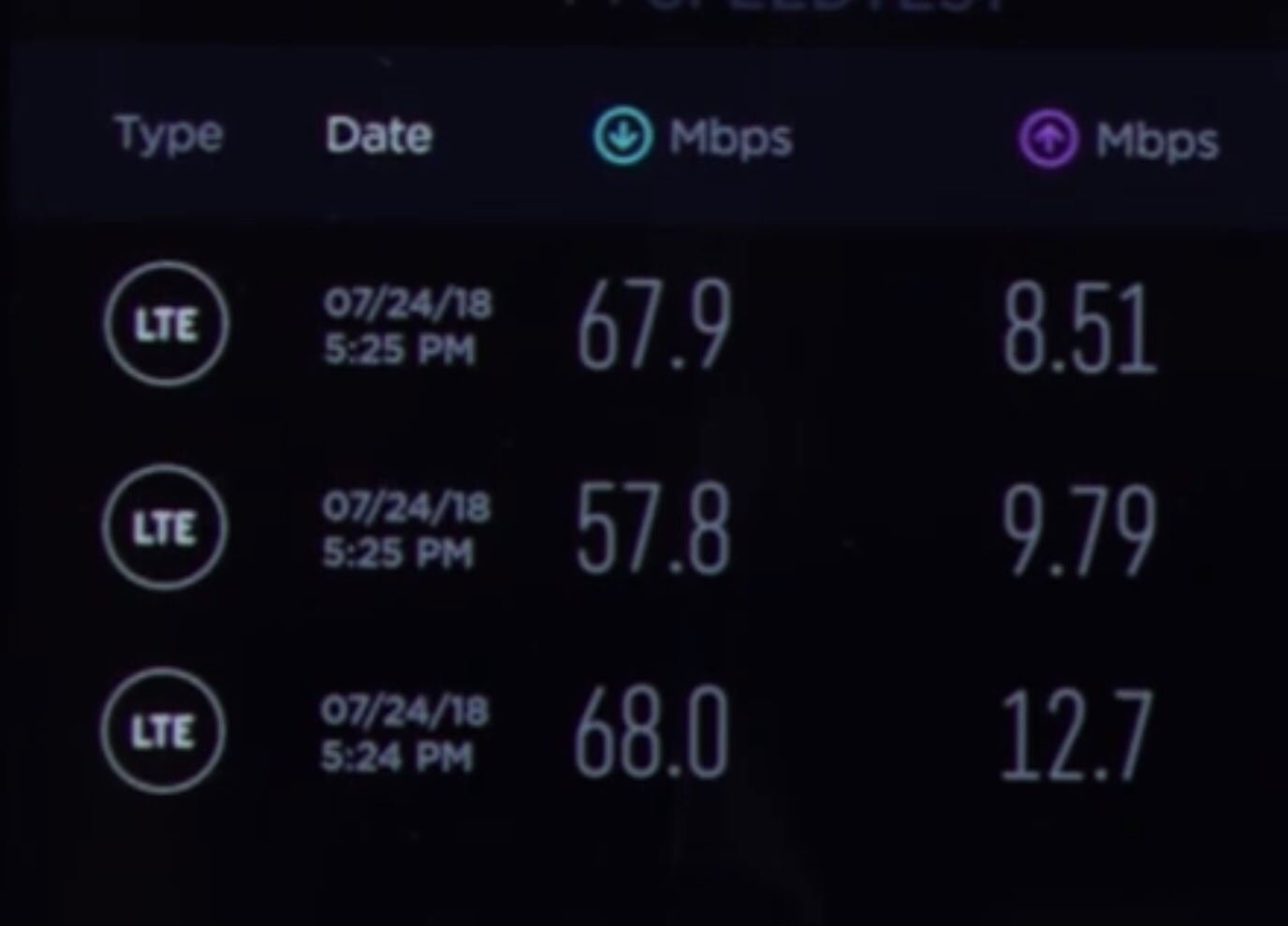The image size is (1288, 926).
Task: Sort results by Type column header
Action: (169, 136)
